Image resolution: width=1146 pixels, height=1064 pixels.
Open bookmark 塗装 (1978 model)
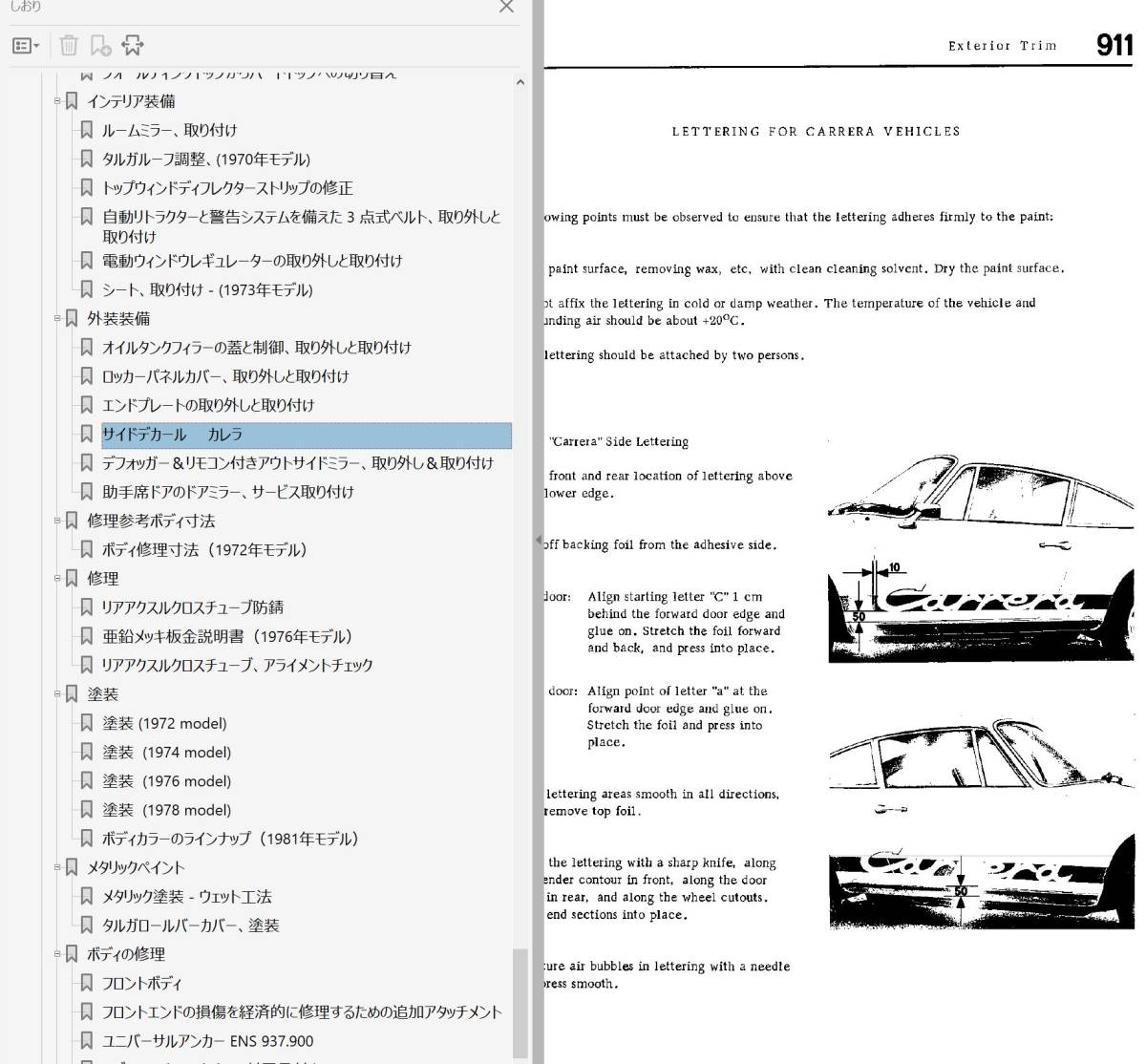pyautogui.click(x=166, y=810)
